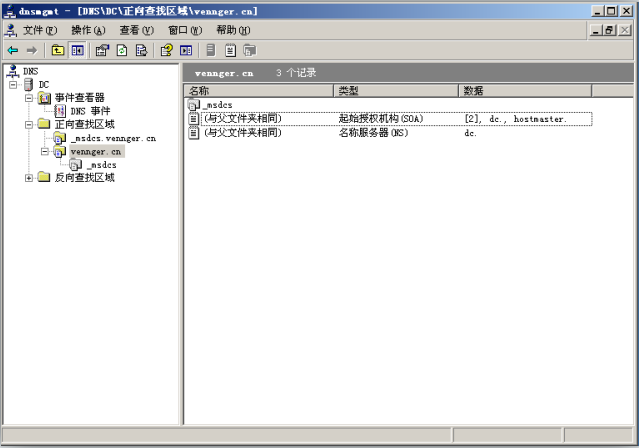Open Properties via the toolbar icon

point(102,50)
